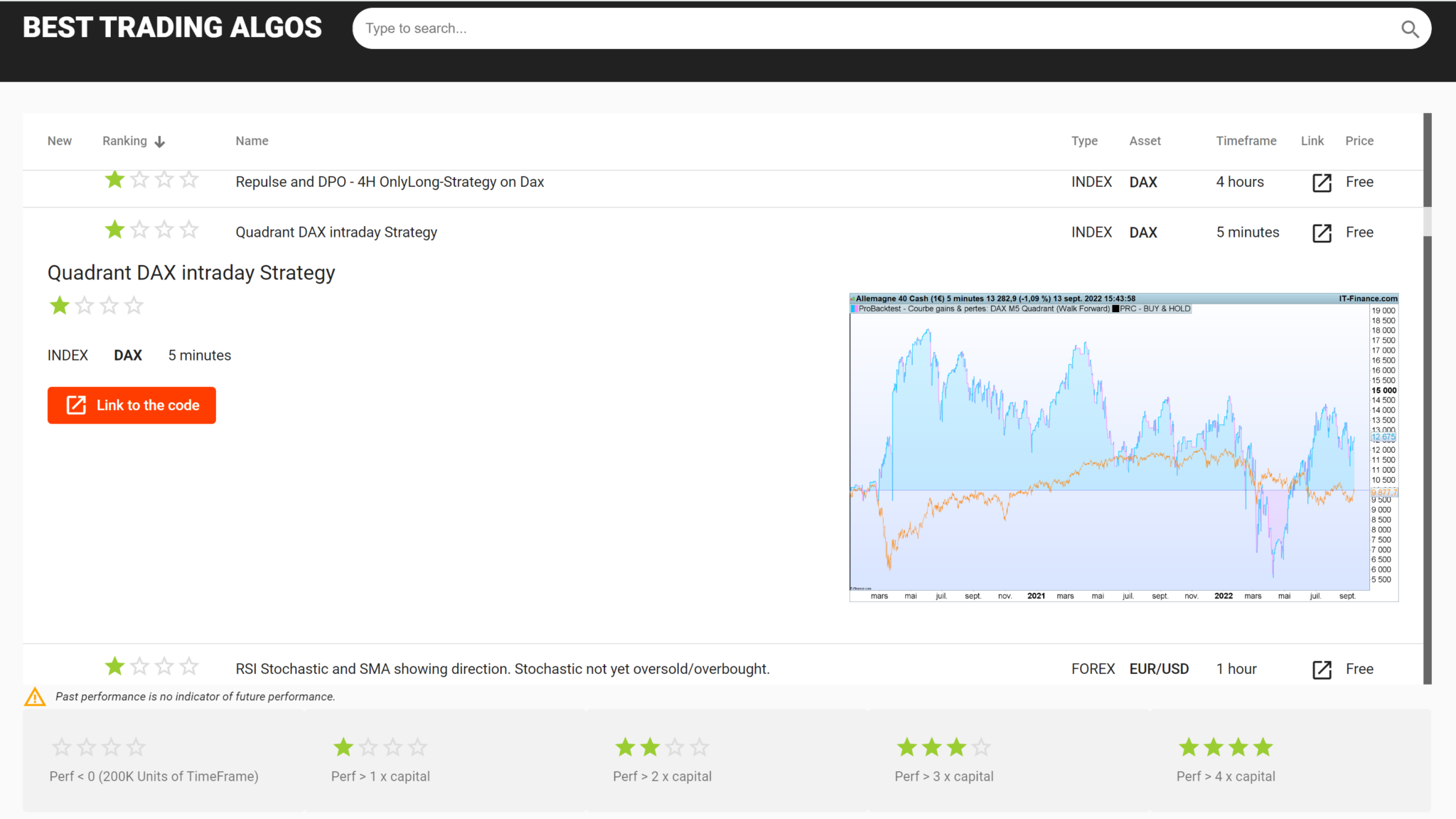This screenshot has width=1456, height=819.
Task: Click the BEST TRADING ALGOS site title
Action: tap(172, 28)
